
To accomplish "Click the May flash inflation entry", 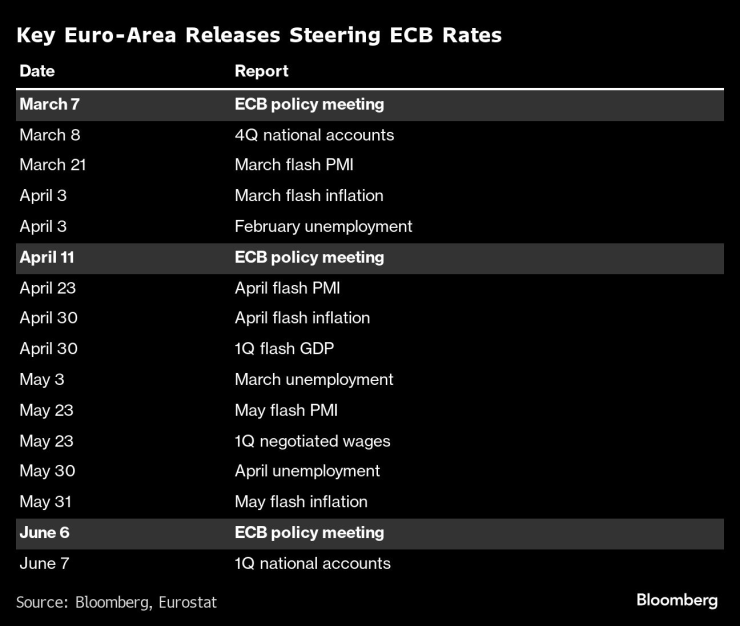I will pos(301,502).
